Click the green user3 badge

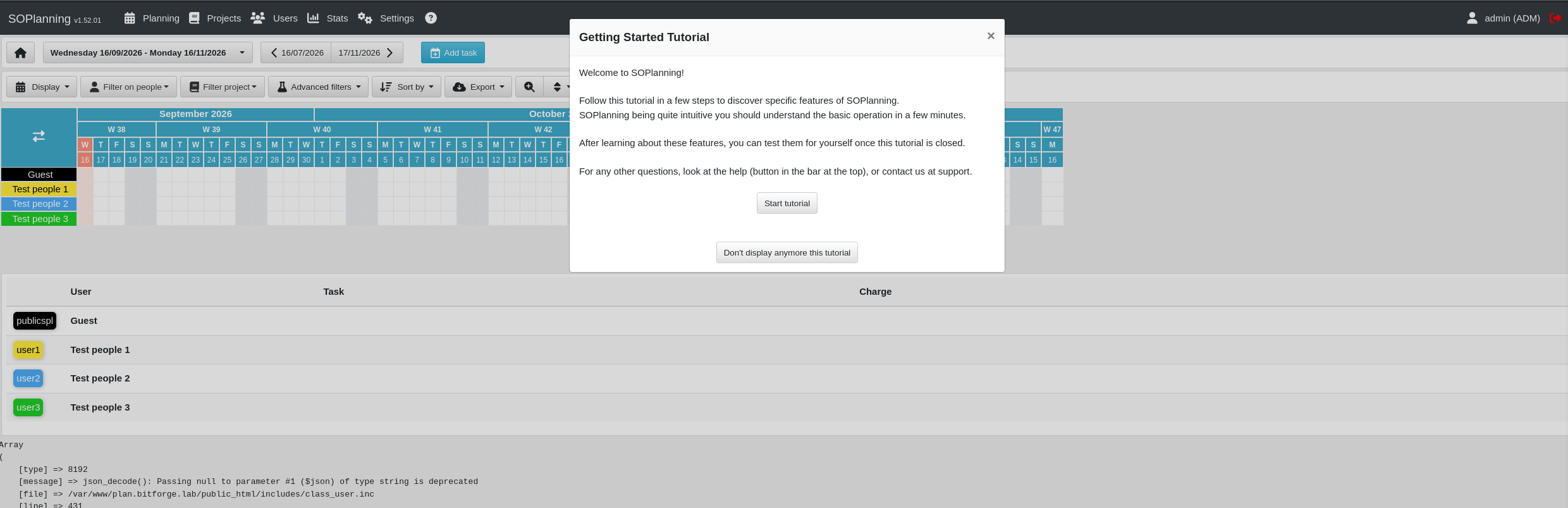pyautogui.click(x=28, y=407)
